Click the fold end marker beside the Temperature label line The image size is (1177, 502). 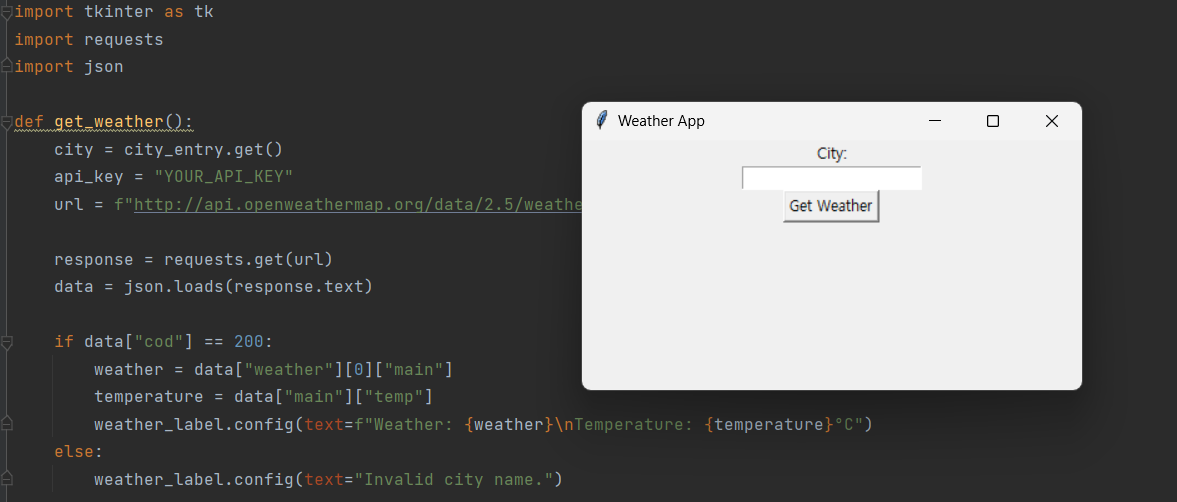pos(7,424)
